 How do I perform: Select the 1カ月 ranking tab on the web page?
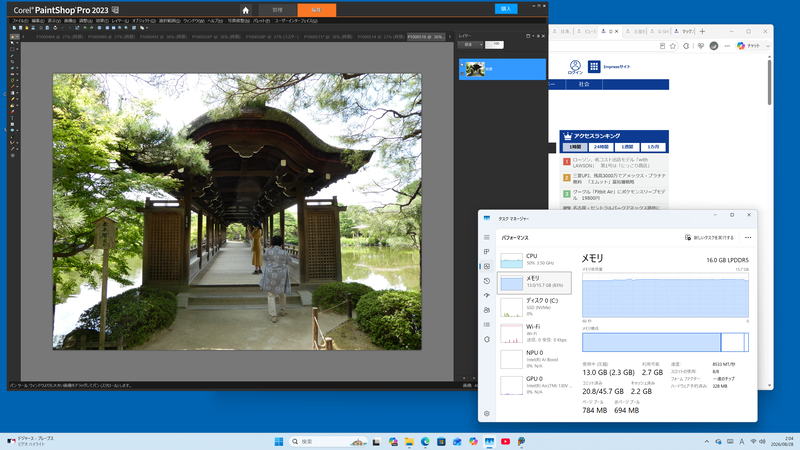point(653,147)
